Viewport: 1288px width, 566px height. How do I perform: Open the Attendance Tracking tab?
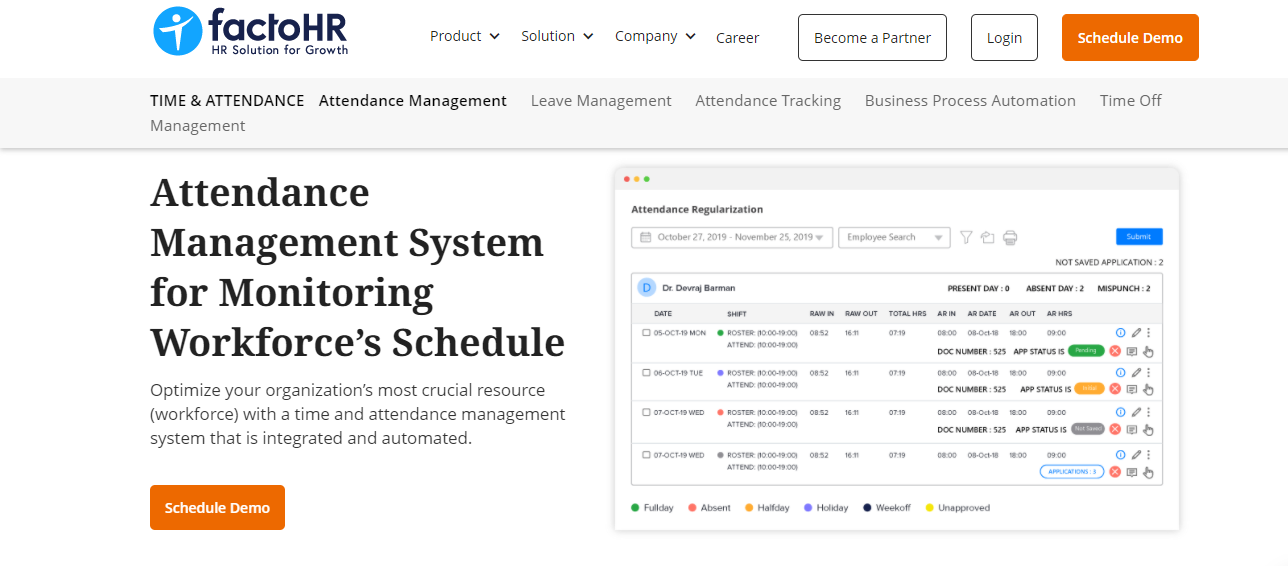tap(768, 101)
